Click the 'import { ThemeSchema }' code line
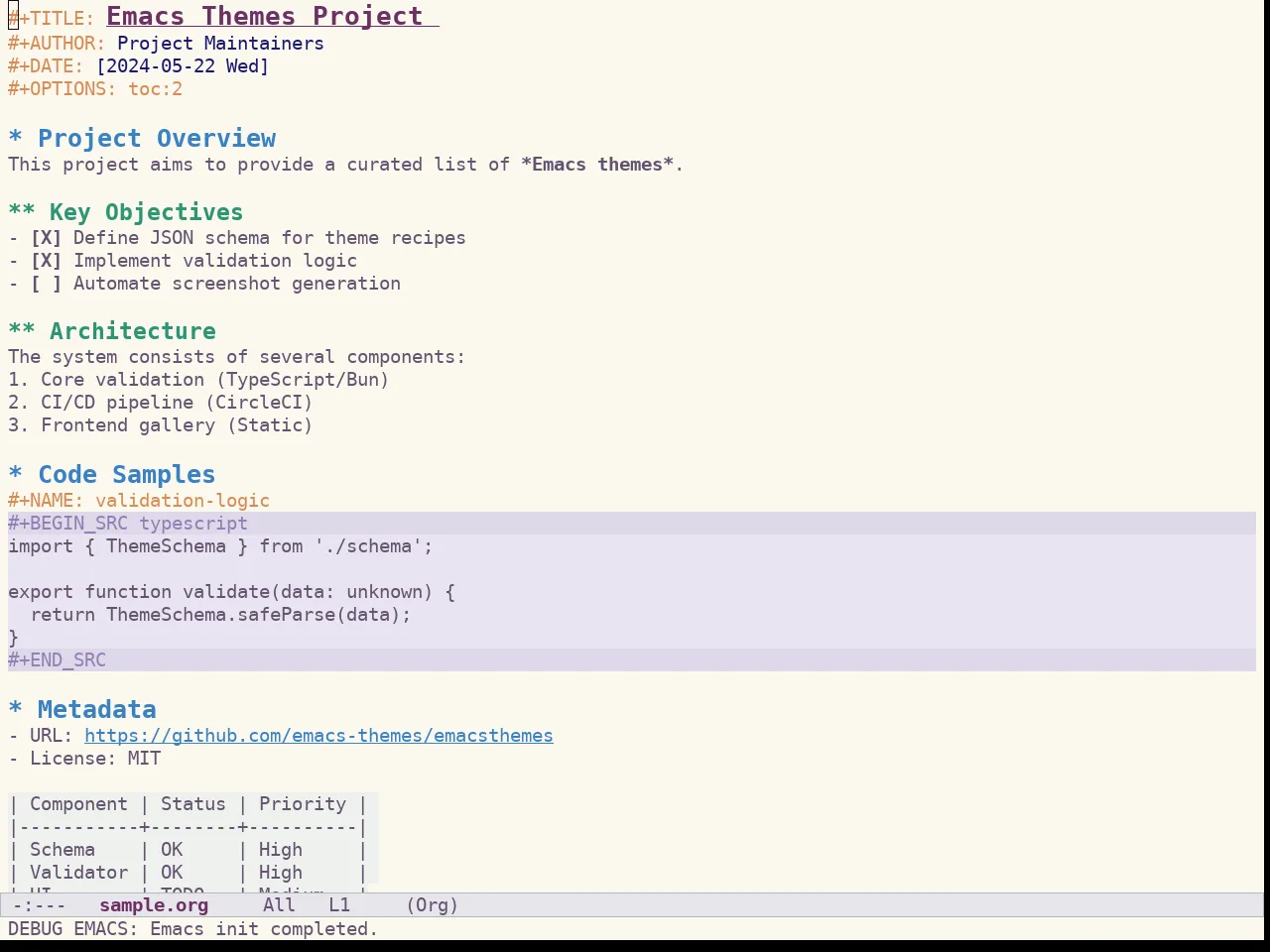Image resolution: width=1270 pixels, height=952 pixels. [220, 546]
